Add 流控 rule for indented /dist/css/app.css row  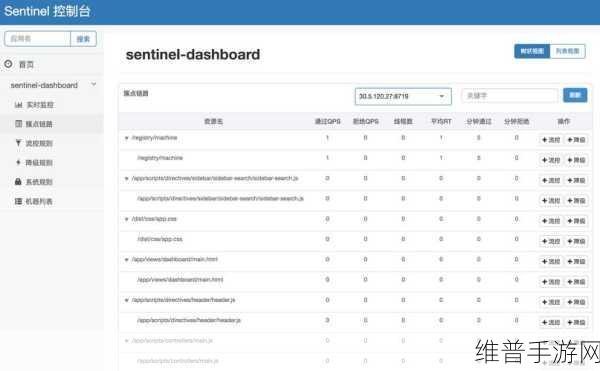(x=551, y=241)
